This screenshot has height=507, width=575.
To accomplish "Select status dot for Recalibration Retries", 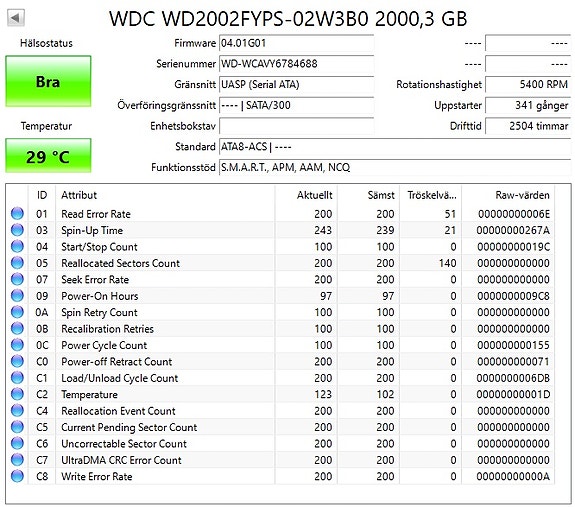I will point(17,328).
